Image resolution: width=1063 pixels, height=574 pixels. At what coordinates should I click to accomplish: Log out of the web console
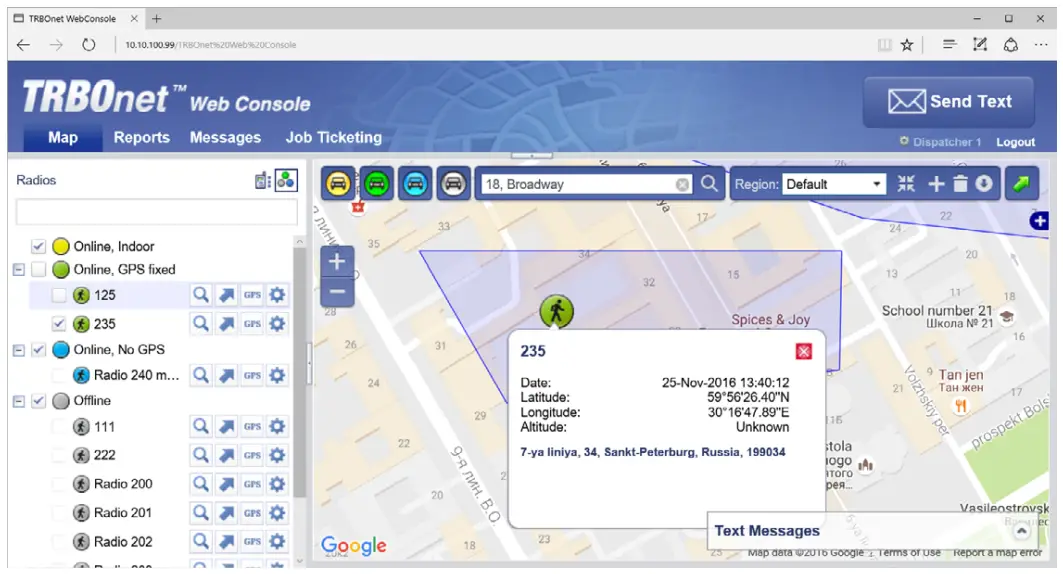[x=1015, y=142]
